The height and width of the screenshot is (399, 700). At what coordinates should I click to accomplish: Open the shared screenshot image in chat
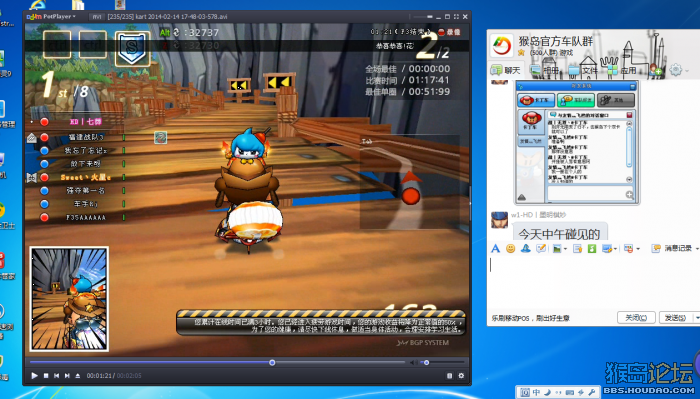click(x=577, y=142)
